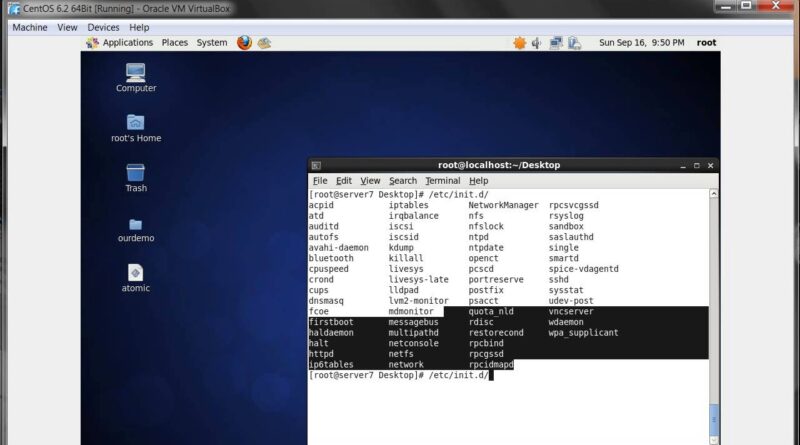Click the 'lvm2-monitor' entry in terminal
Image resolution: width=800 pixels, height=445 pixels.
click(418, 301)
